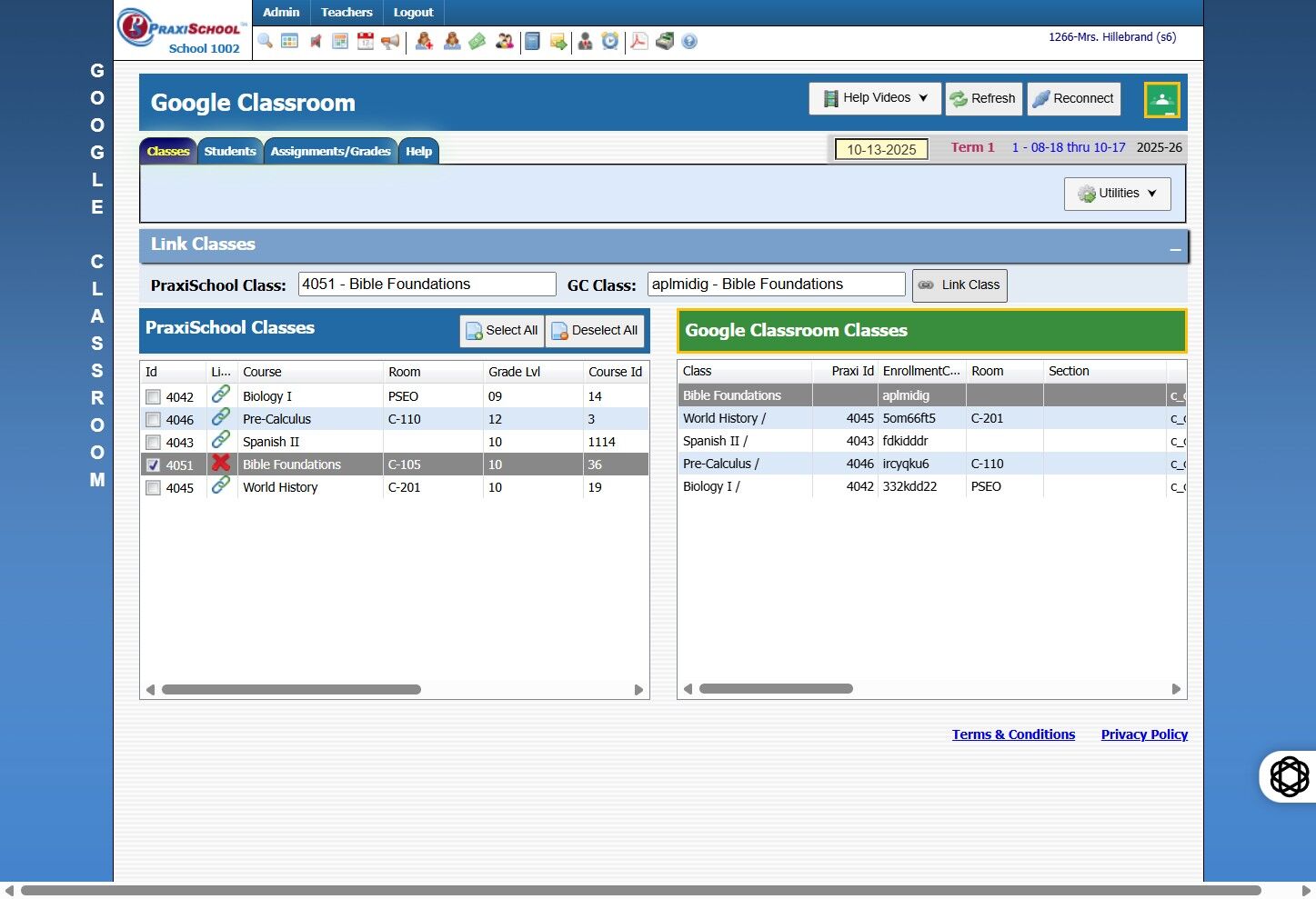Click the magnifying glass search icon
Image resolution: width=1316 pixels, height=899 pixels.
coord(265,41)
